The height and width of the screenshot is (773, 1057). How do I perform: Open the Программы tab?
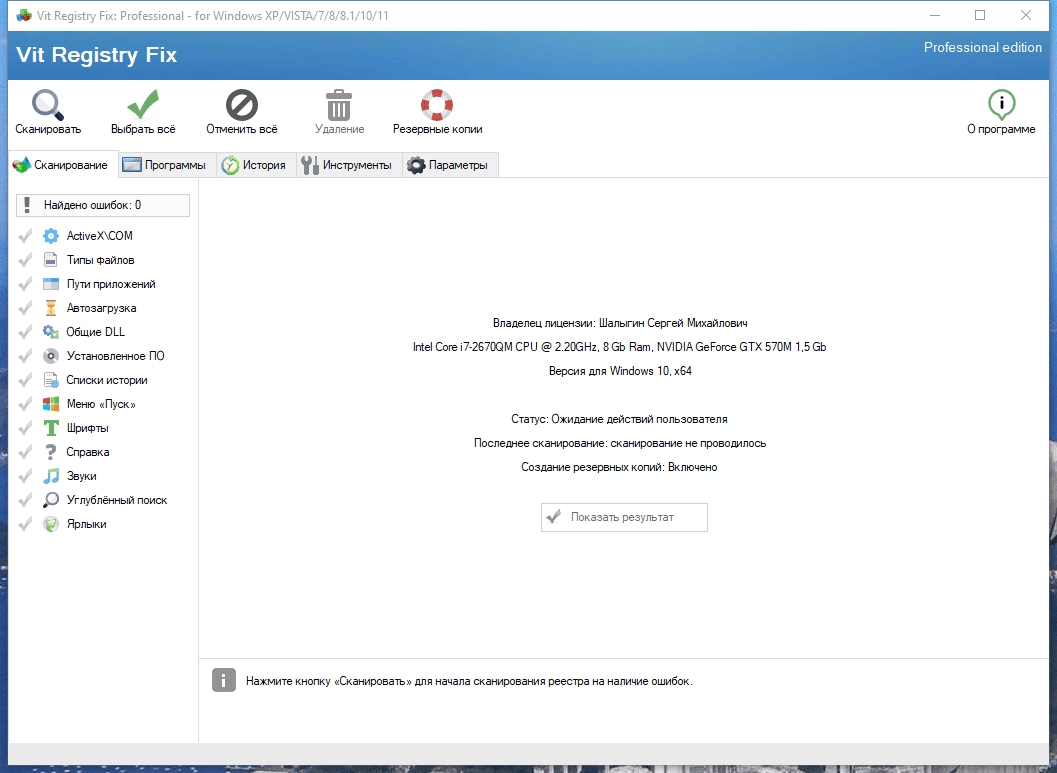click(168, 165)
